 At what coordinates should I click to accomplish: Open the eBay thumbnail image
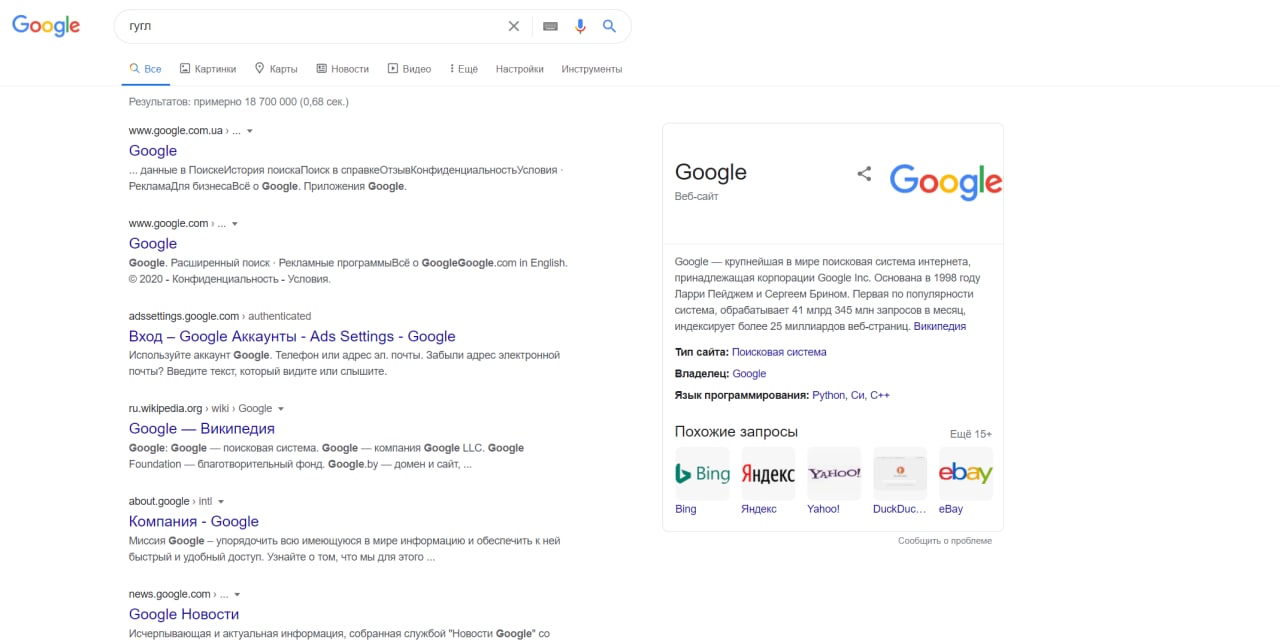(965, 473)
